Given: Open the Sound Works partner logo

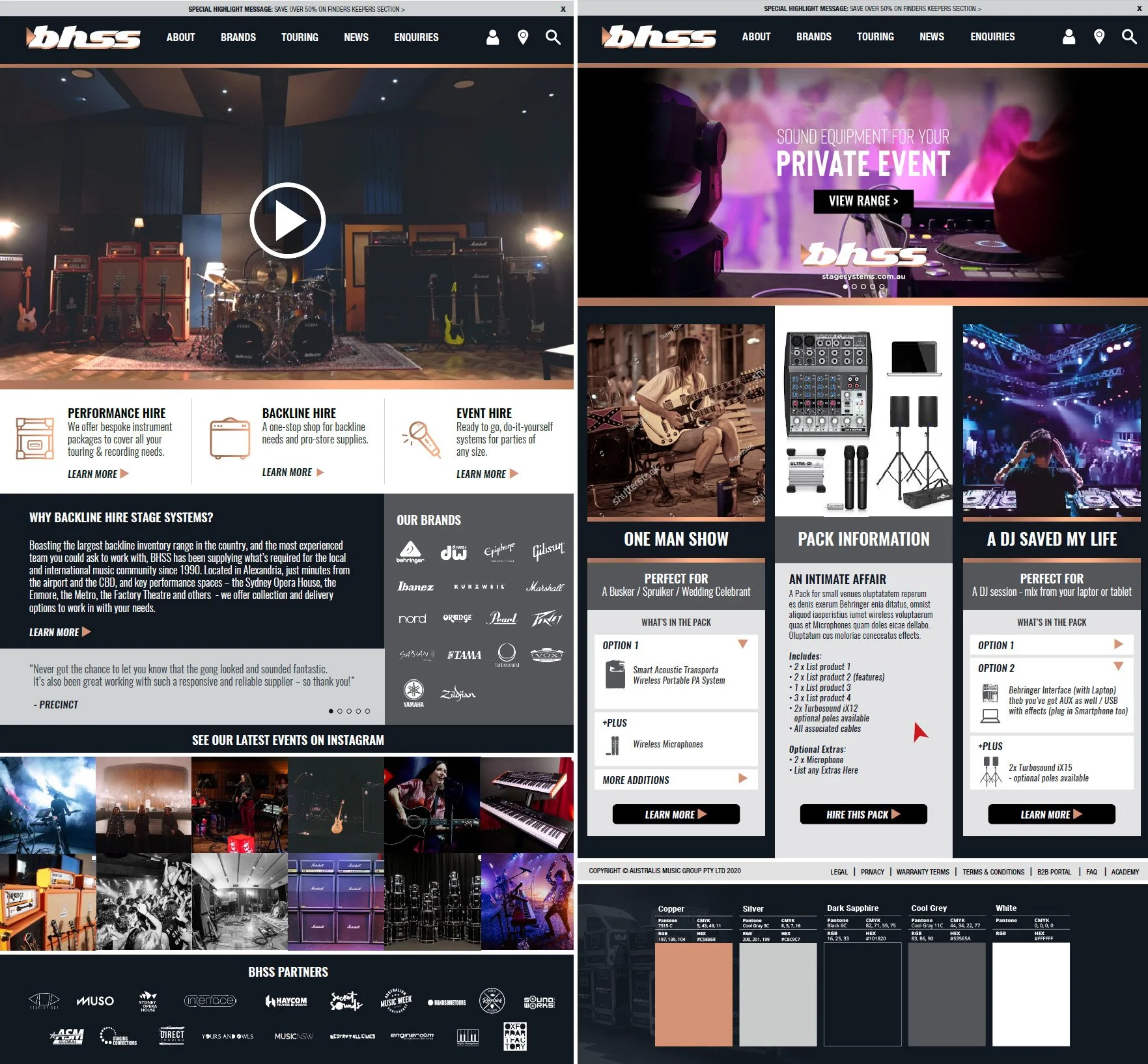Looking at the screenshot, I should point(539,1002).
